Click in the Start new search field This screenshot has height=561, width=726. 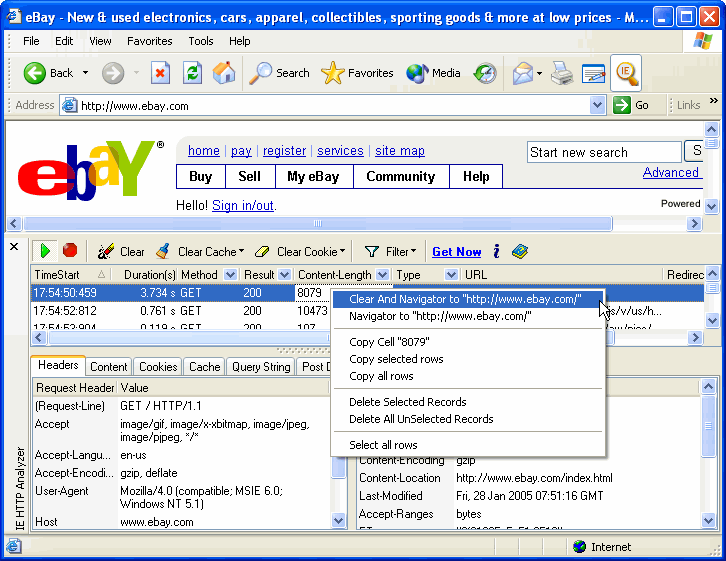click(604, 152)
